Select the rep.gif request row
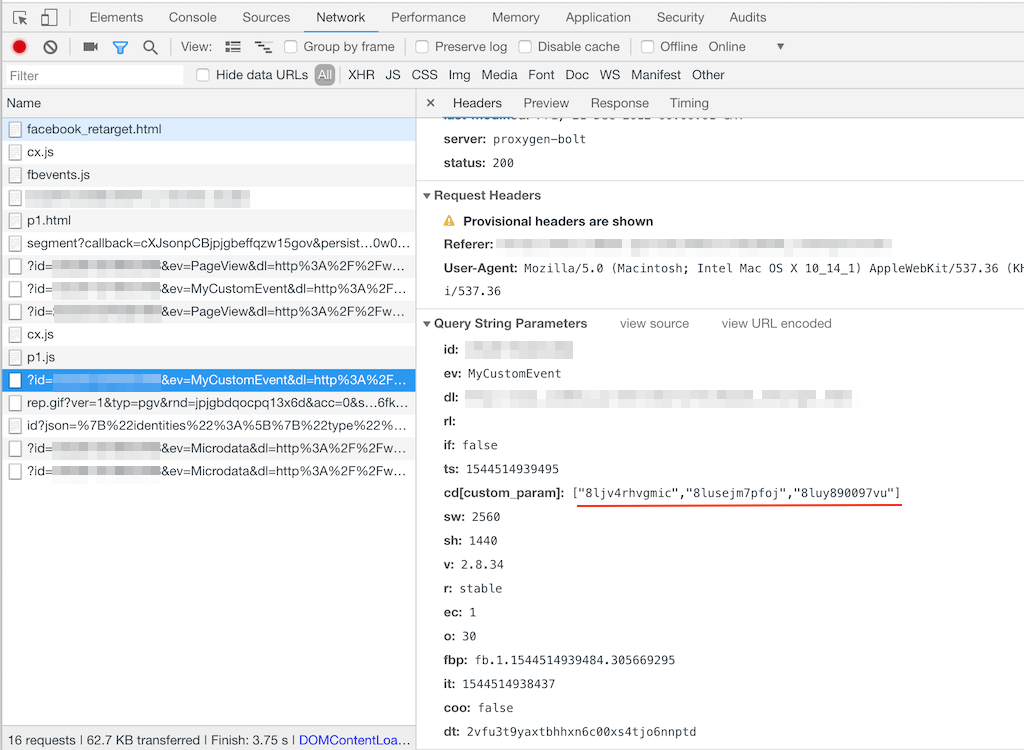The height and width of the screenshot is (750, 1024). (209, 403)
